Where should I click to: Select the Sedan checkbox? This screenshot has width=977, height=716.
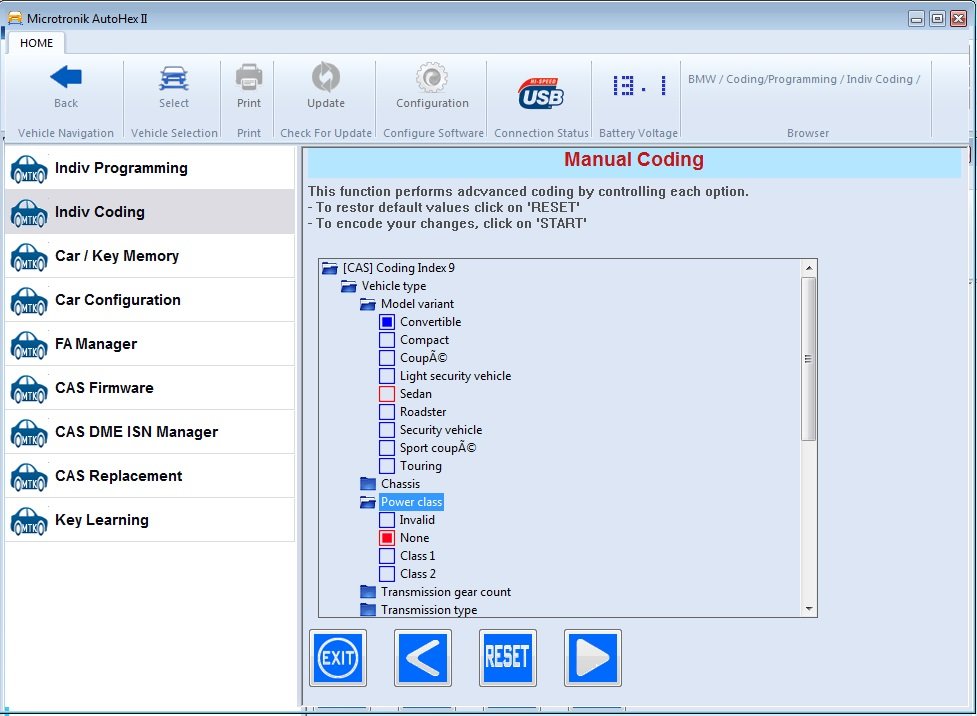click(x=387, y=394)
